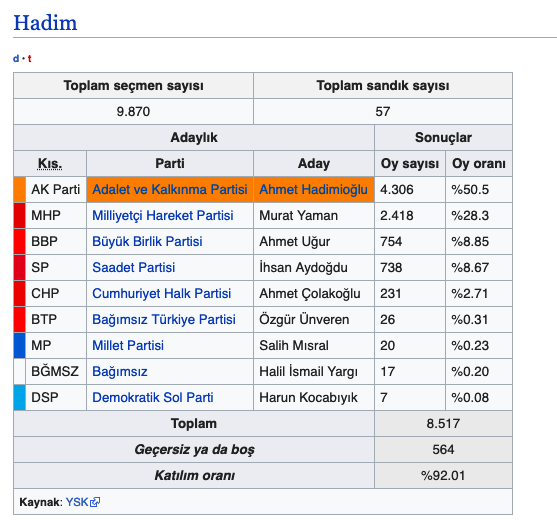Select the voter count value 9.870
This screenshot has width=557, height=531.
click(134, 112)
